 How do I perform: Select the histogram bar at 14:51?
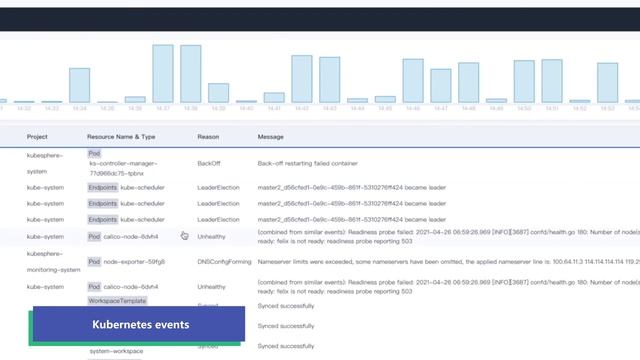552,81
